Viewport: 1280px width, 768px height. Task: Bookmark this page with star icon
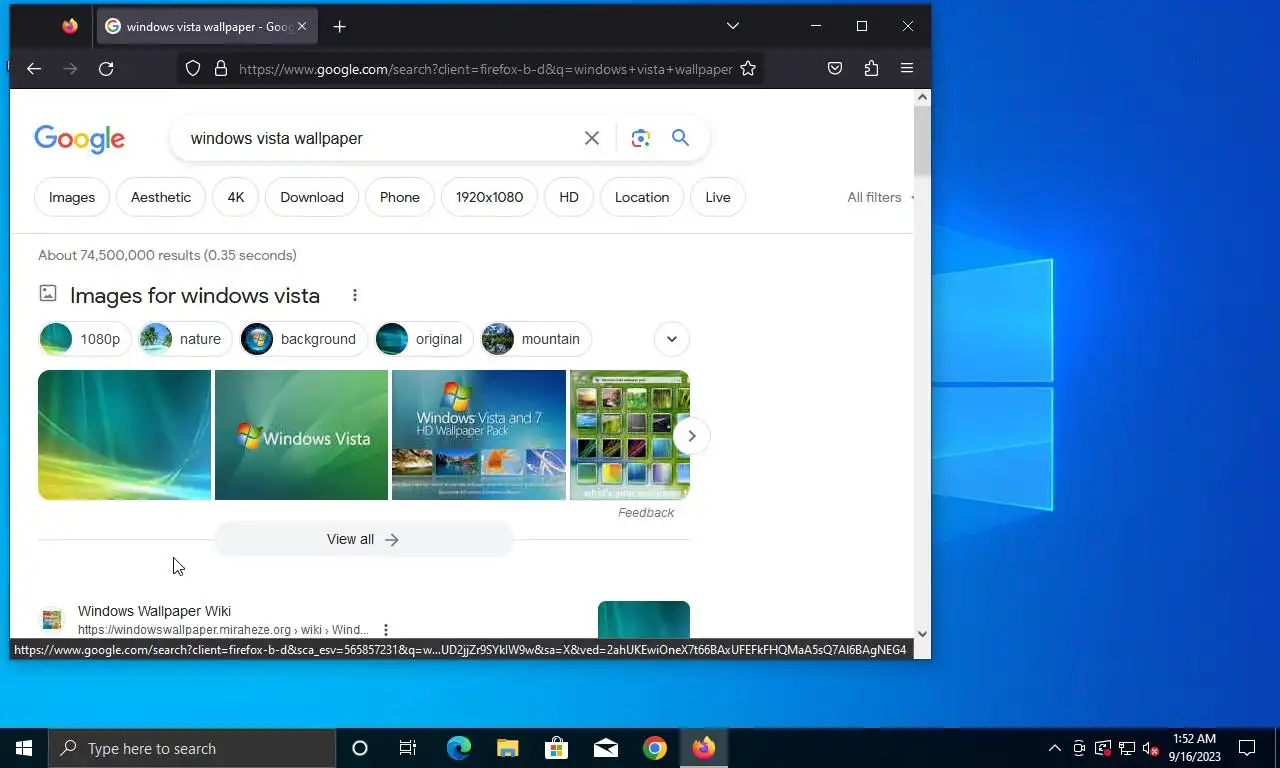748,69
